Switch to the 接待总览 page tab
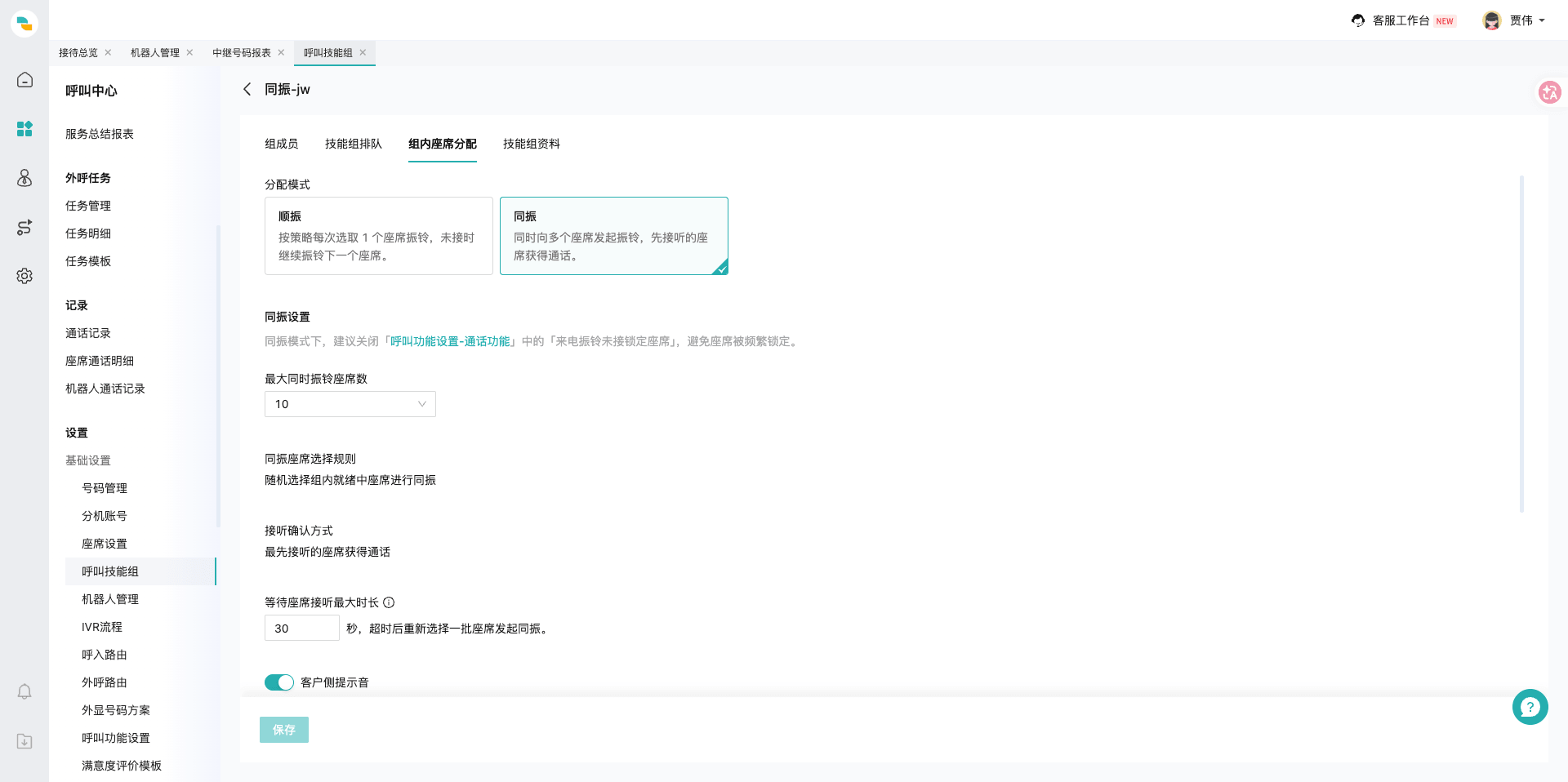This screenshot has width=1568, height=782. coord(78,52)
